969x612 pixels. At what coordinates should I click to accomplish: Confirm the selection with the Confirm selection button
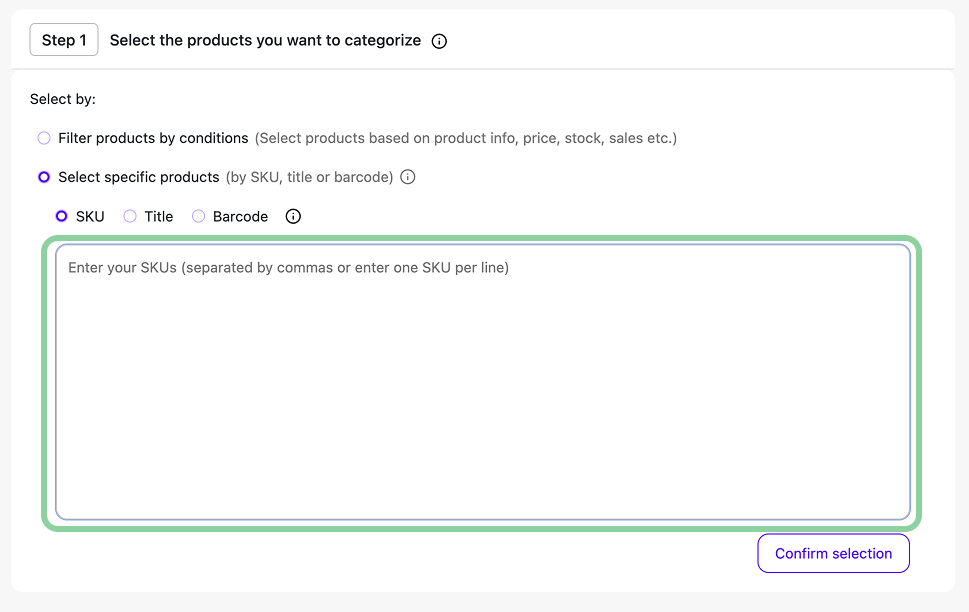coord(834,553)
